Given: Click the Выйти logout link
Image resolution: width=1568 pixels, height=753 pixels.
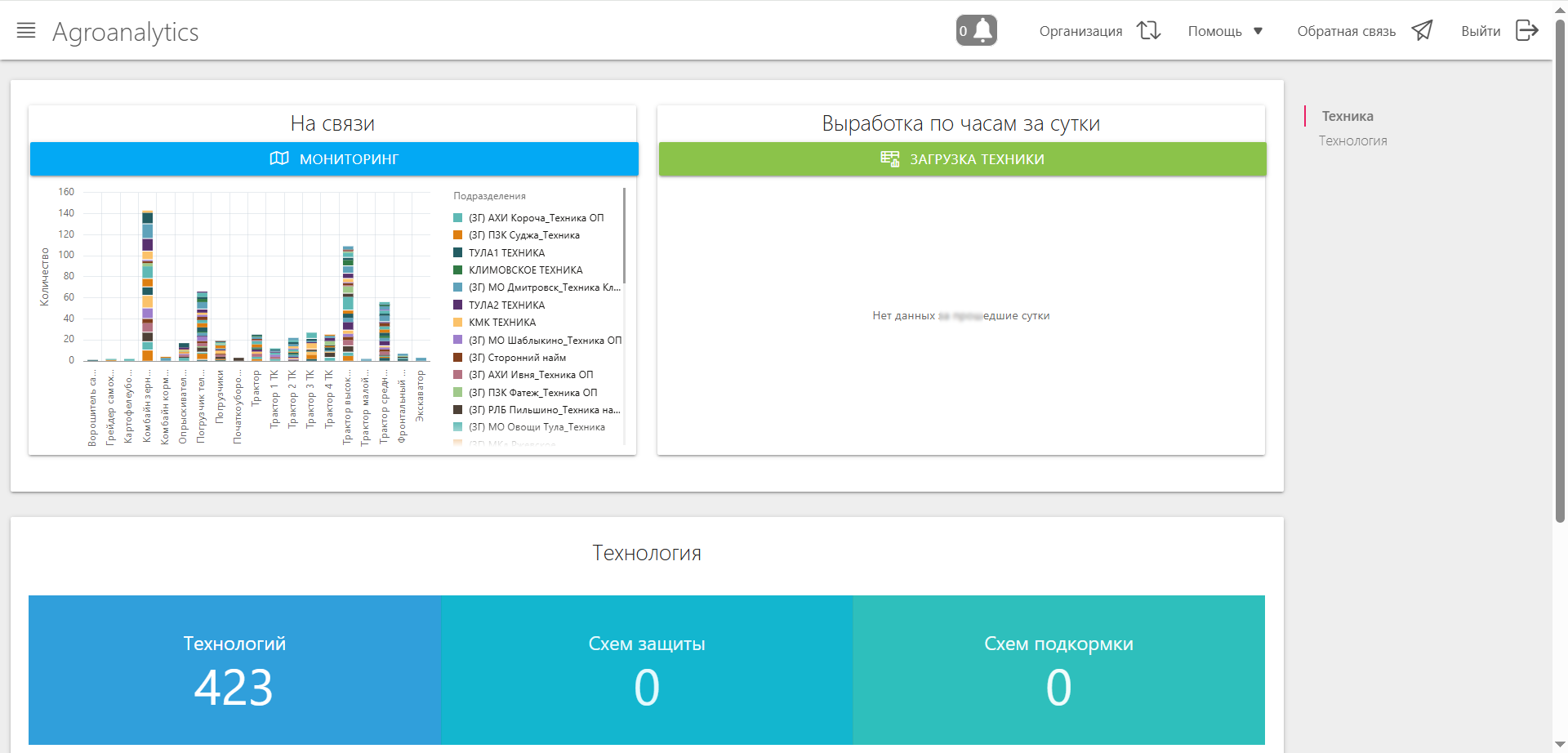Looking at the screenshot, I should (x=1481, y=31).
